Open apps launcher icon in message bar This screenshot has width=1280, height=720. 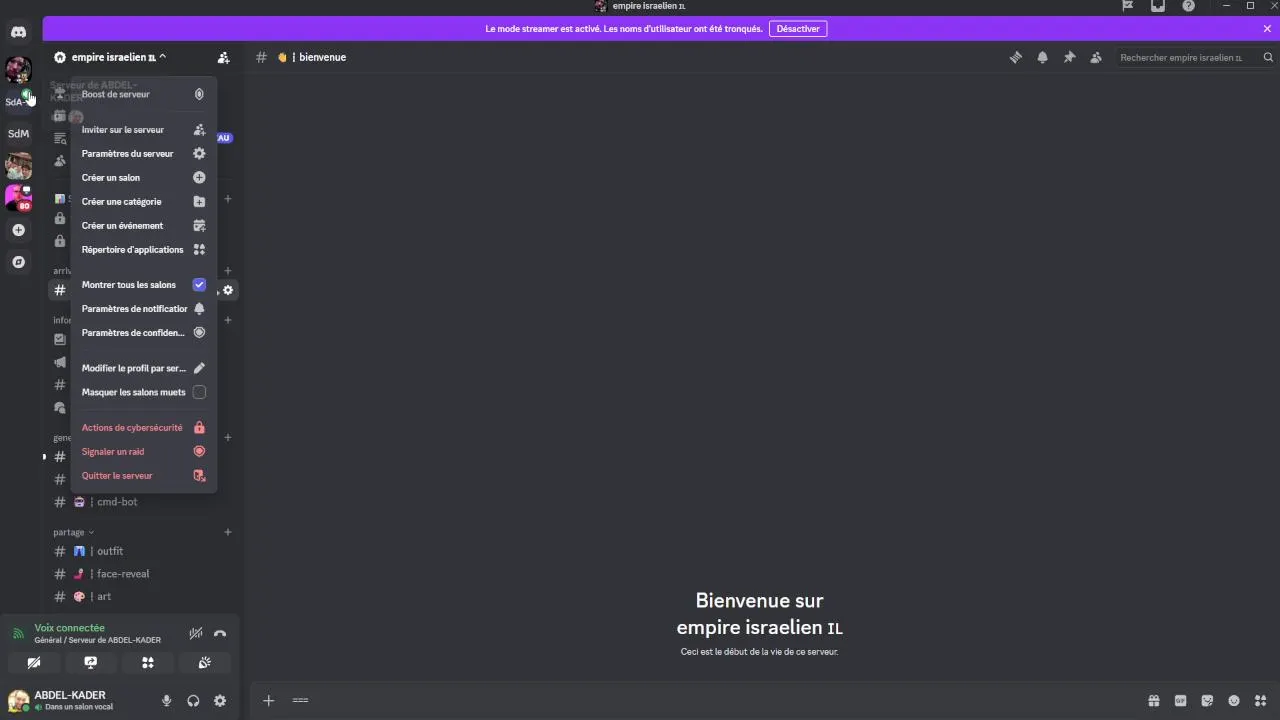point(1260,701)
